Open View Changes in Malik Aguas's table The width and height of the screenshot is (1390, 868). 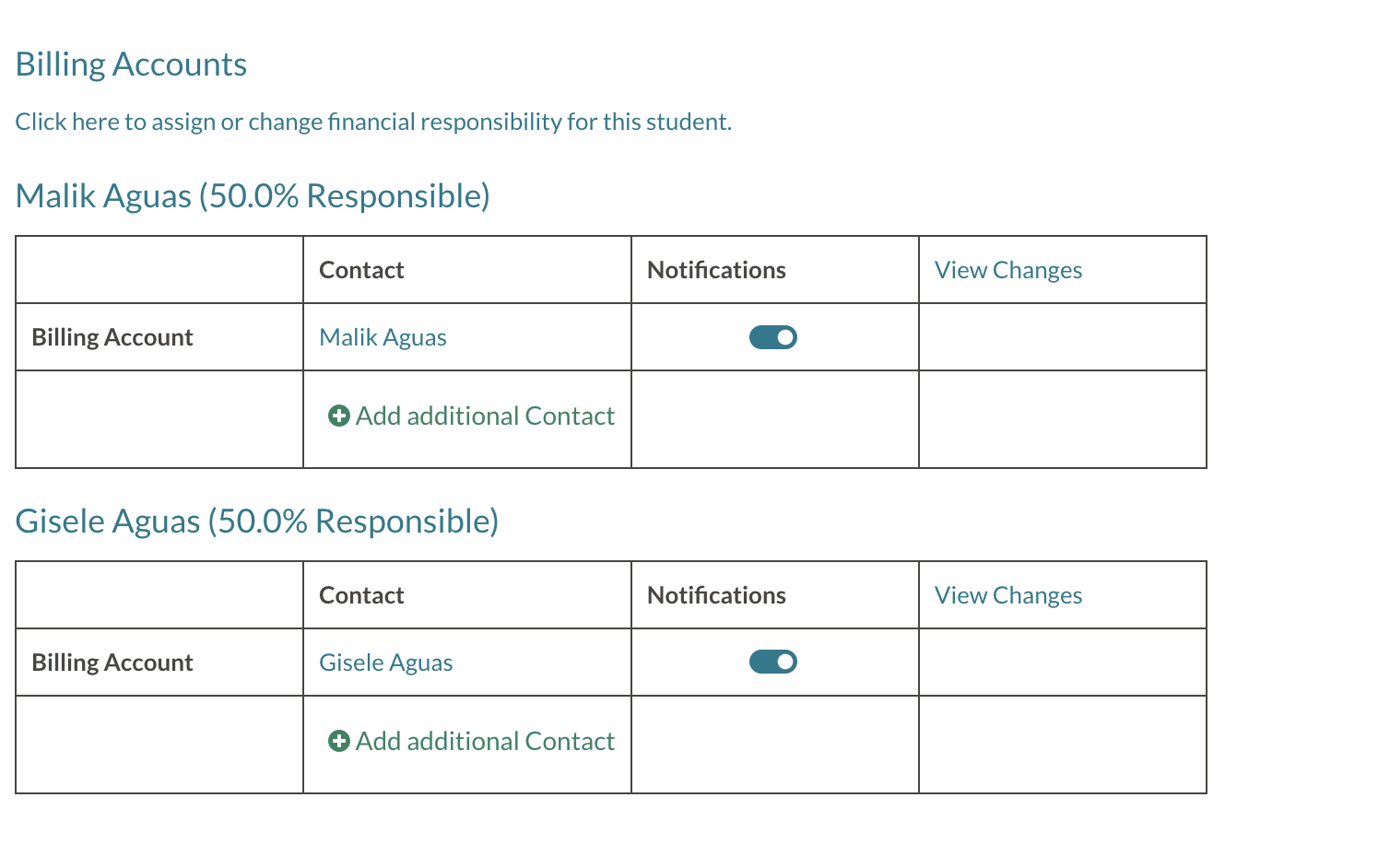point(1007,270)
